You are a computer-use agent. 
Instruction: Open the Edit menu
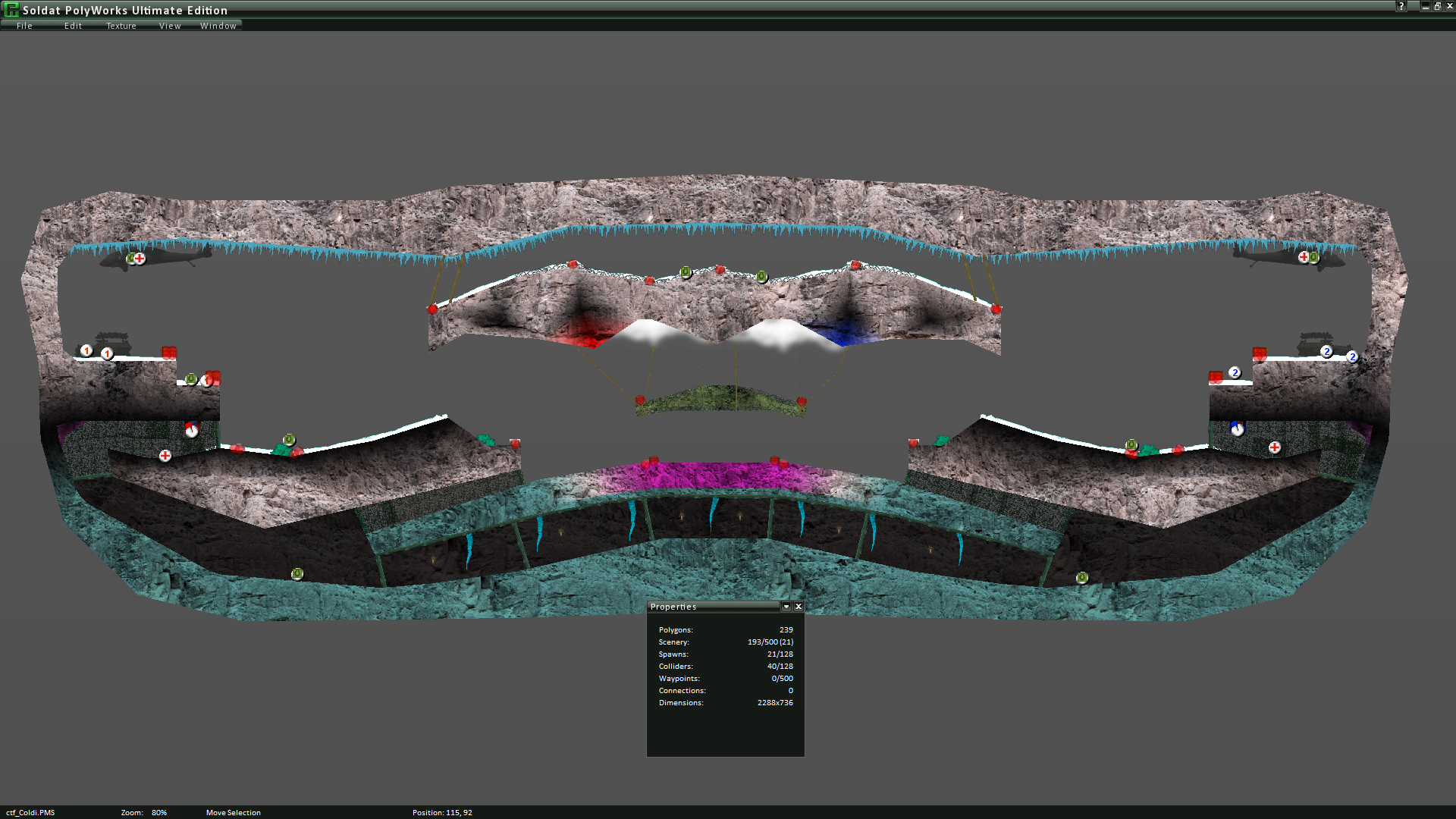[x=73, y=26]
